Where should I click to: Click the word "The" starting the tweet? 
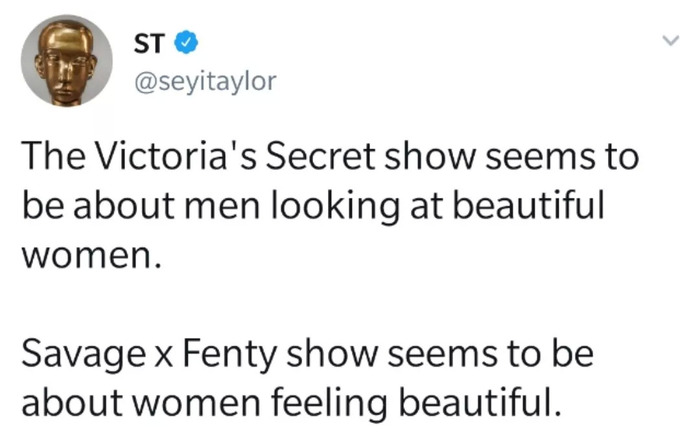[x=53, y=157]
